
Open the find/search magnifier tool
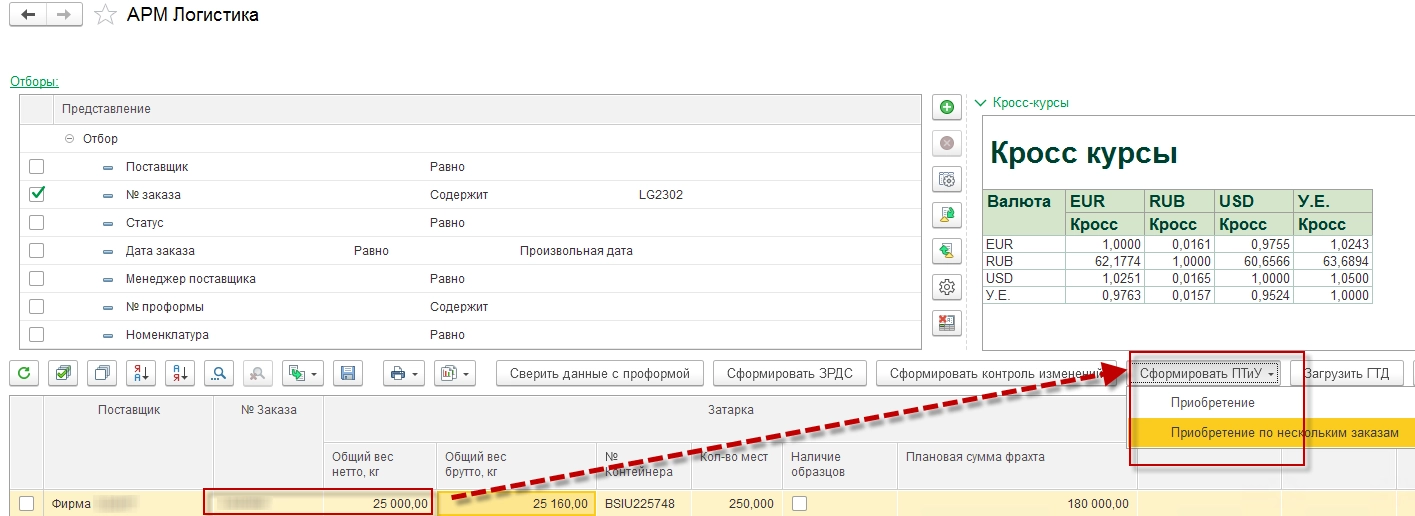coord(219,373)
